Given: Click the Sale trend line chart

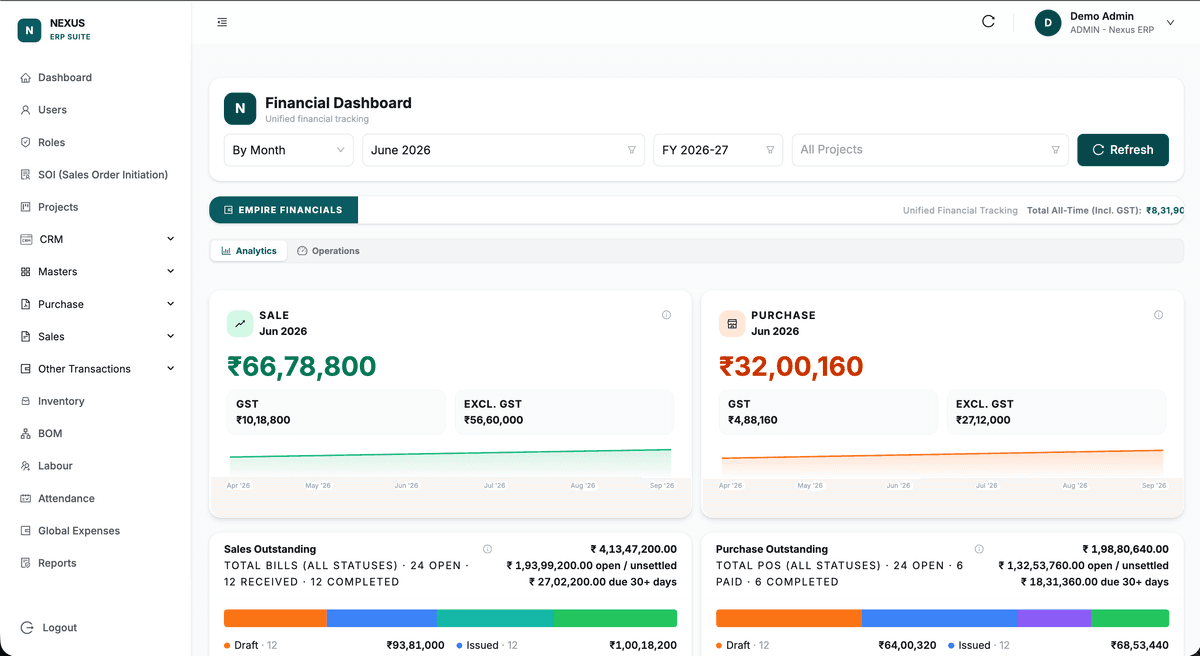Looking at the screenshot, I should 450,464.
